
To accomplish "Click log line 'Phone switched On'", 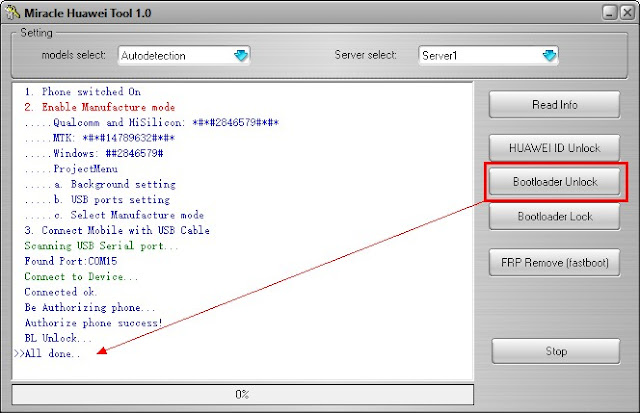I will pyautogui.click(x=82, y=91).
